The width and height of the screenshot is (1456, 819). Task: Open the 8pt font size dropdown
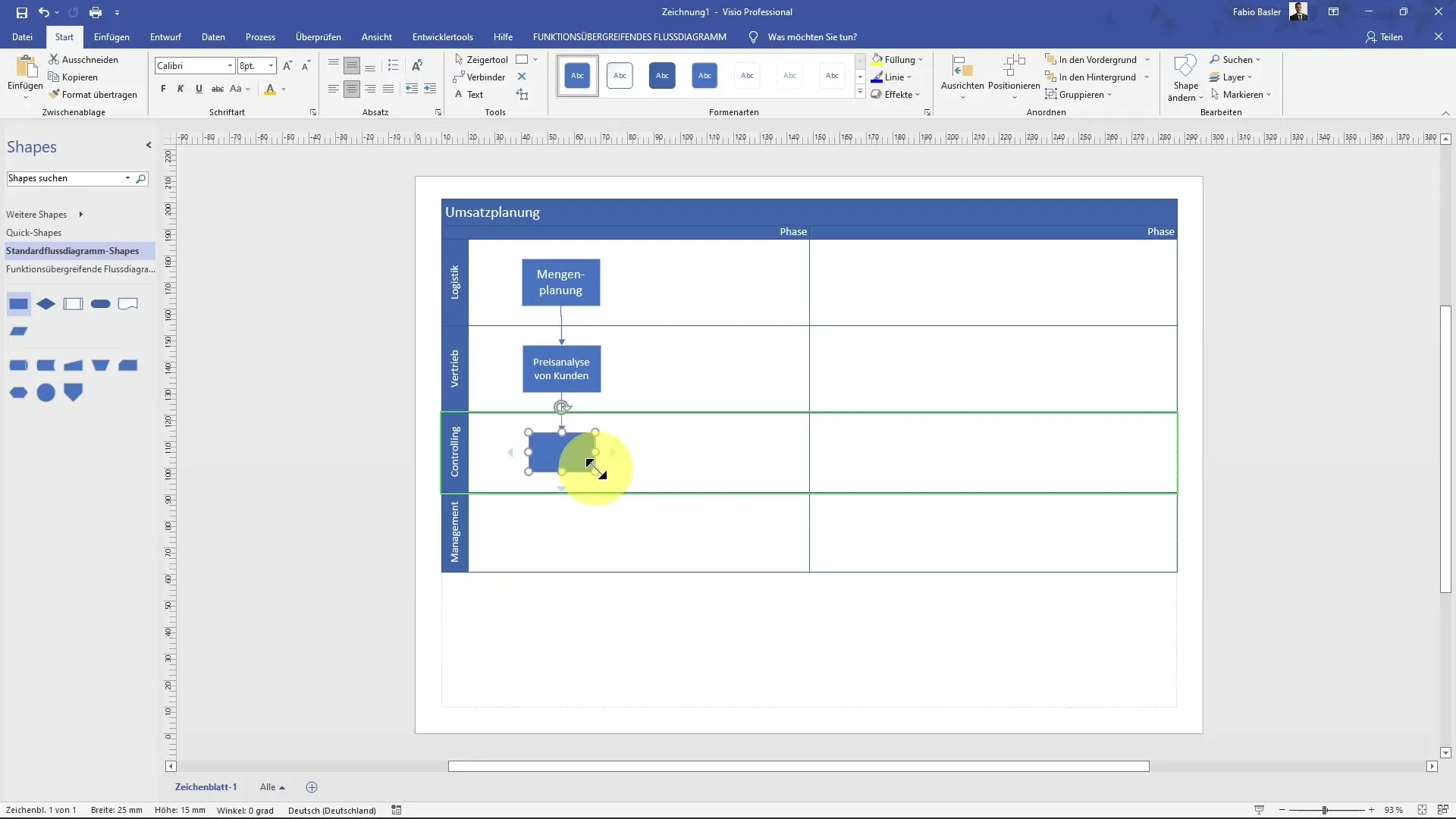pos(271,66)
